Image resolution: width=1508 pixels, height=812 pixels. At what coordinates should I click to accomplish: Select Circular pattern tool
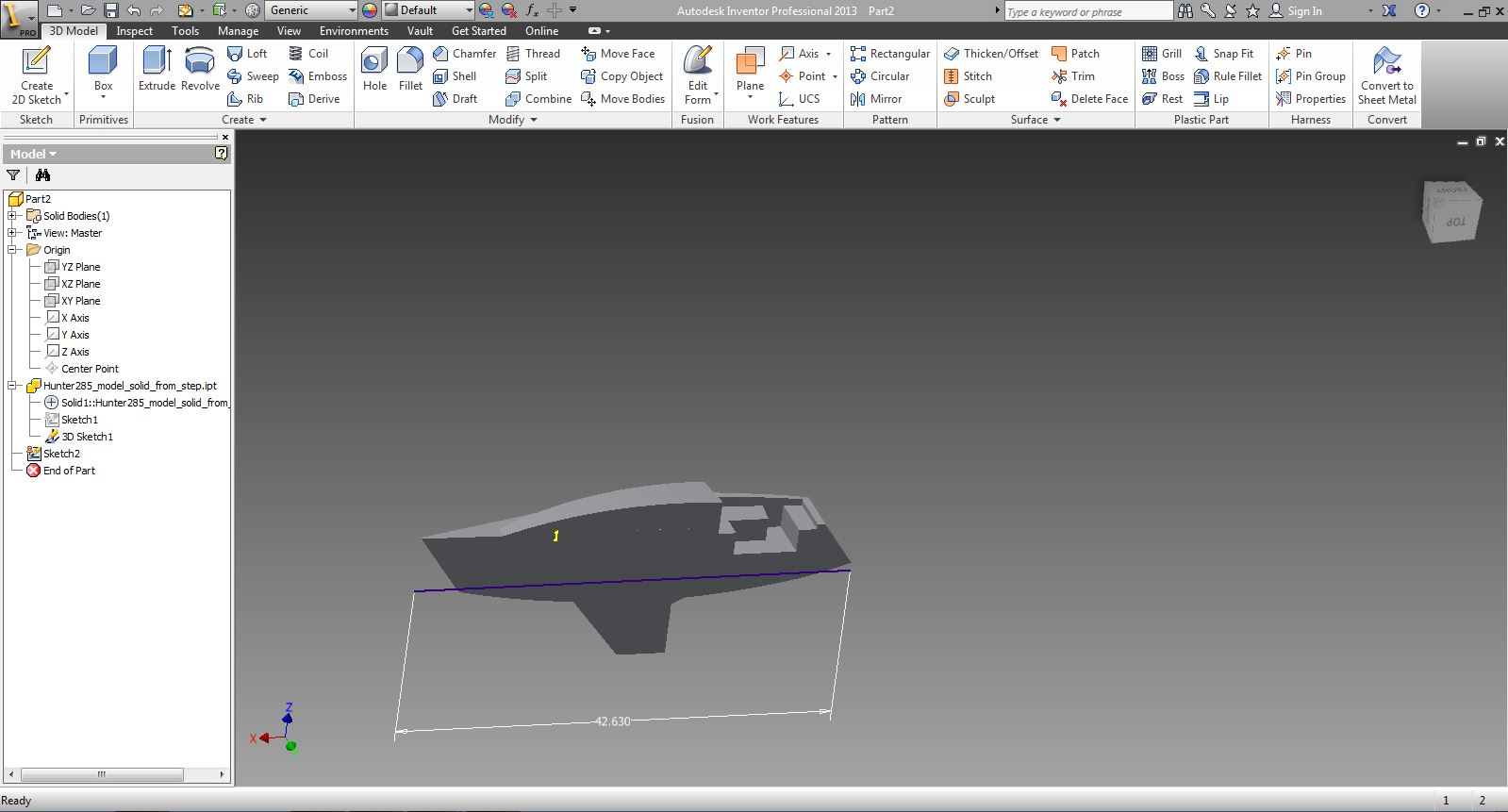880,76
